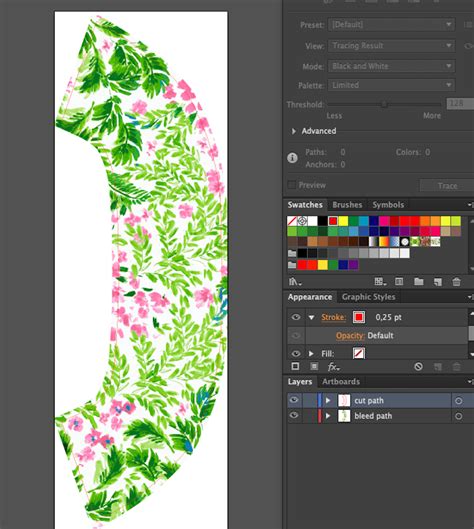Open the Layers panel flyout menu
The image size is (474, 529).
[x=470, y=382]
